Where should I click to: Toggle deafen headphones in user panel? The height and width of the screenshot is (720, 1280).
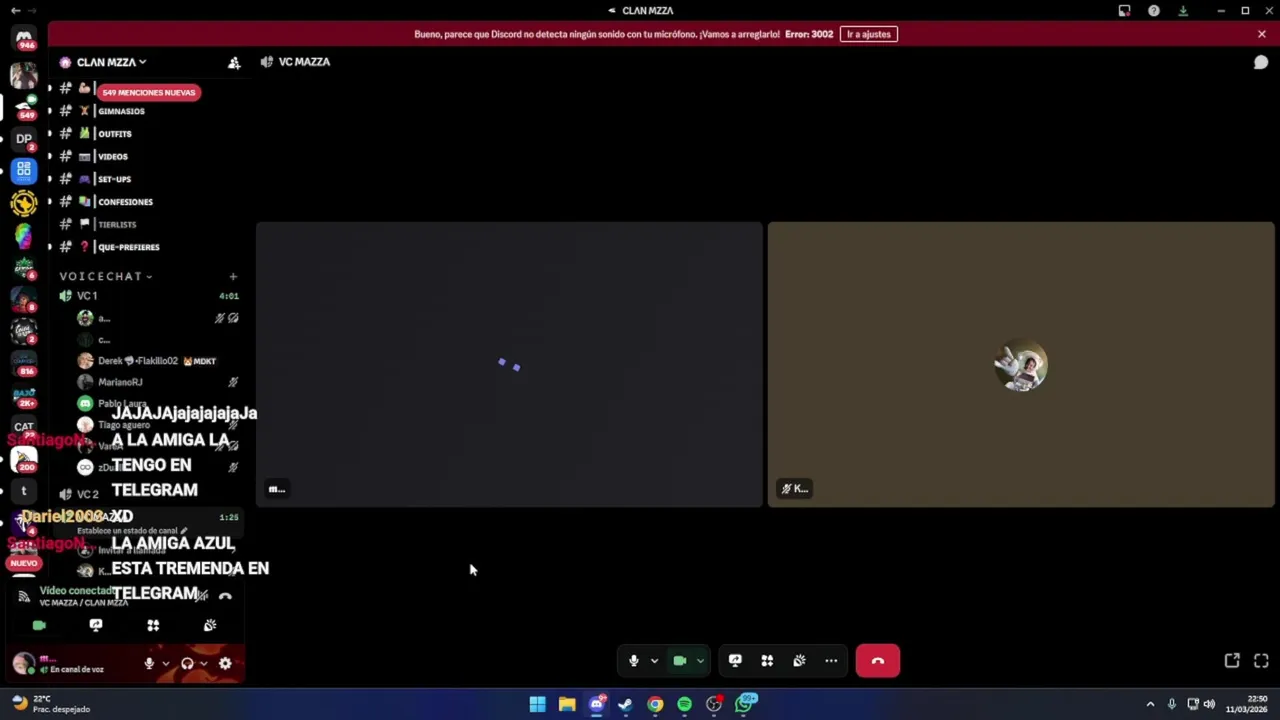point(187,663)
